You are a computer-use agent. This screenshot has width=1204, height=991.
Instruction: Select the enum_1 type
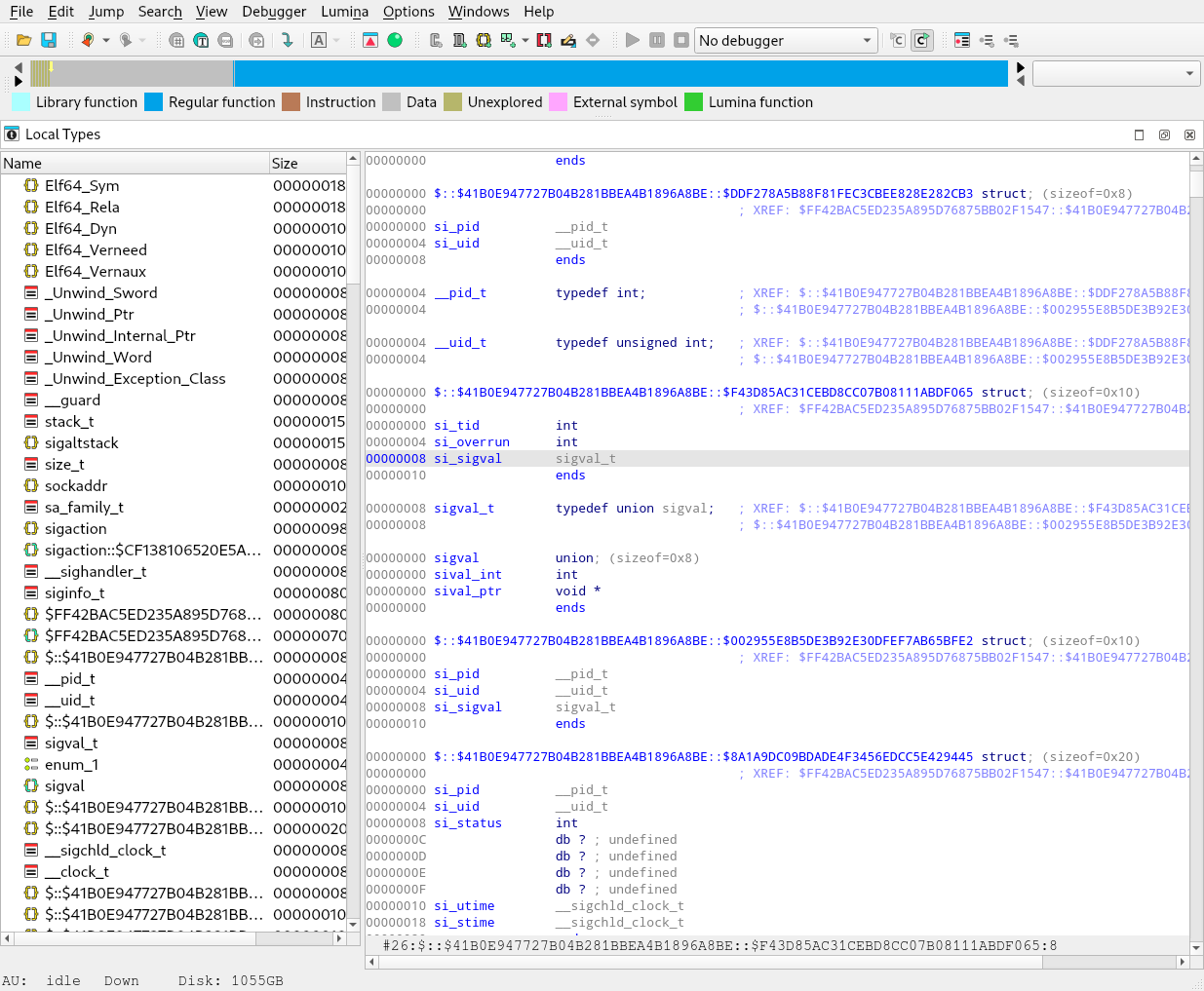point(174,764)
